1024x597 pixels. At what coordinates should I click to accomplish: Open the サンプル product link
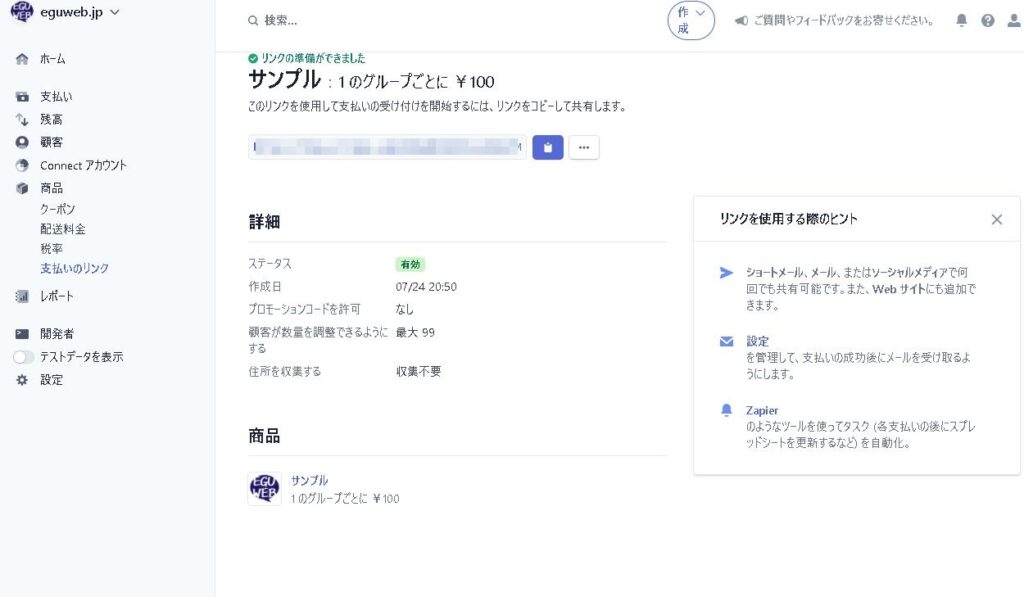point(309,480)
